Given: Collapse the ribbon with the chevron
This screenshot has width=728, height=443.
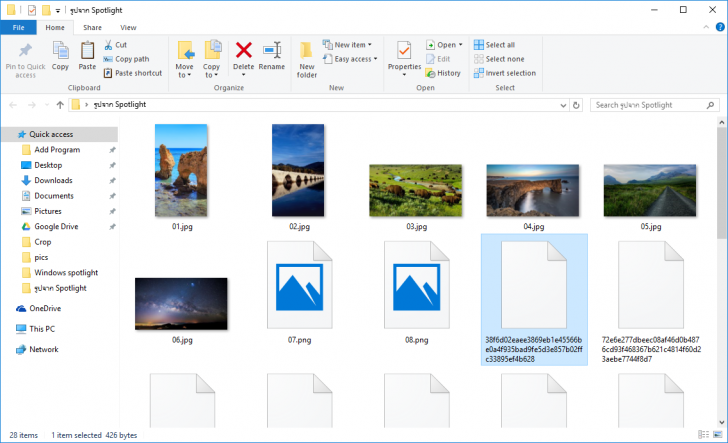Looking at the screenshot, I should click(x=706, y=27).
